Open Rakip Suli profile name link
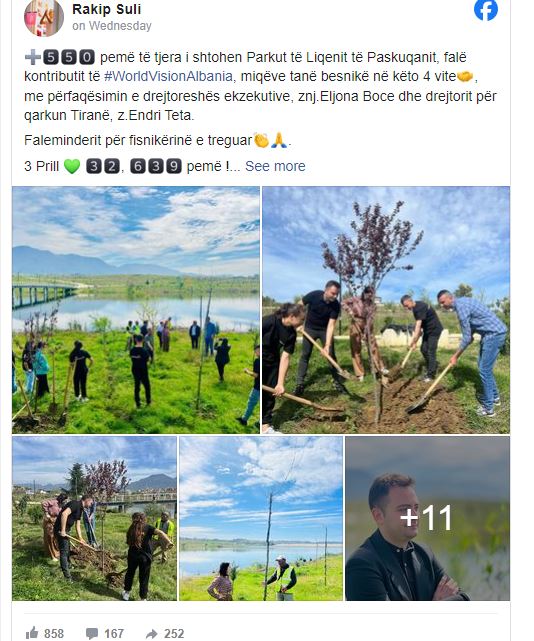The width and height of the screenshot is (534, 641). point(107,9)
